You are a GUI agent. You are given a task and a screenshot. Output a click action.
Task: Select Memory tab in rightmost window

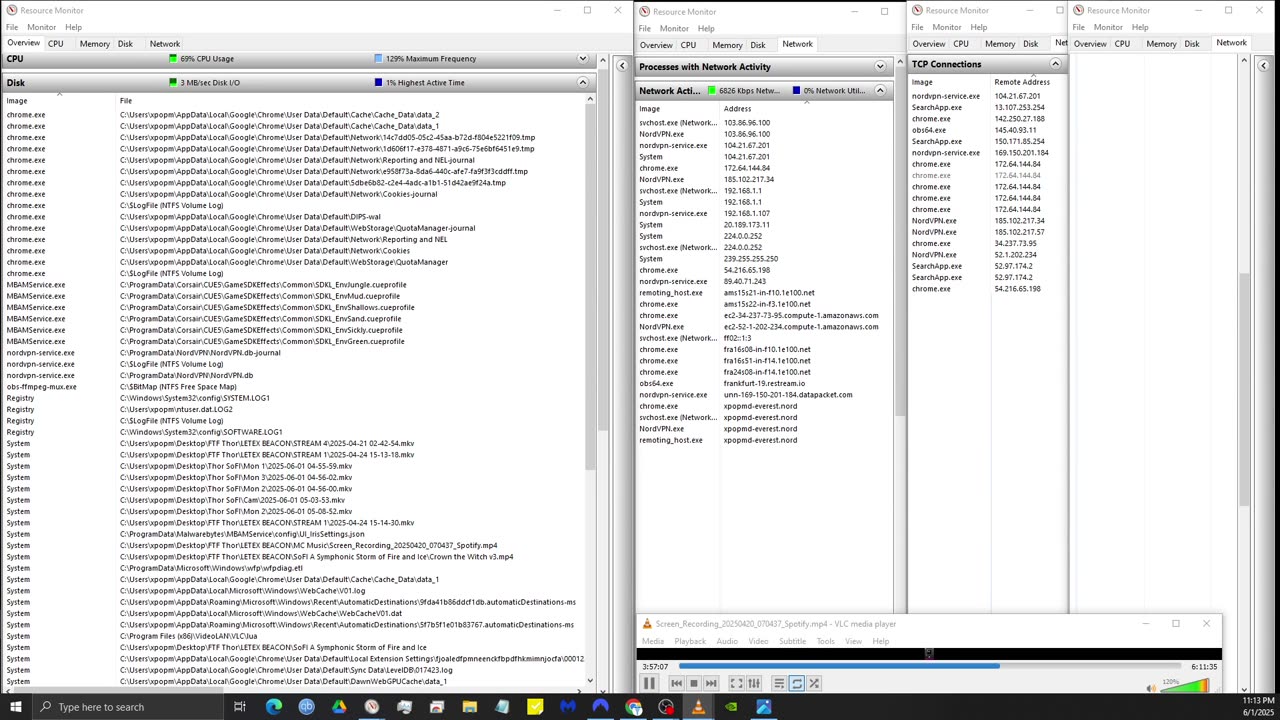[1161, 44]
